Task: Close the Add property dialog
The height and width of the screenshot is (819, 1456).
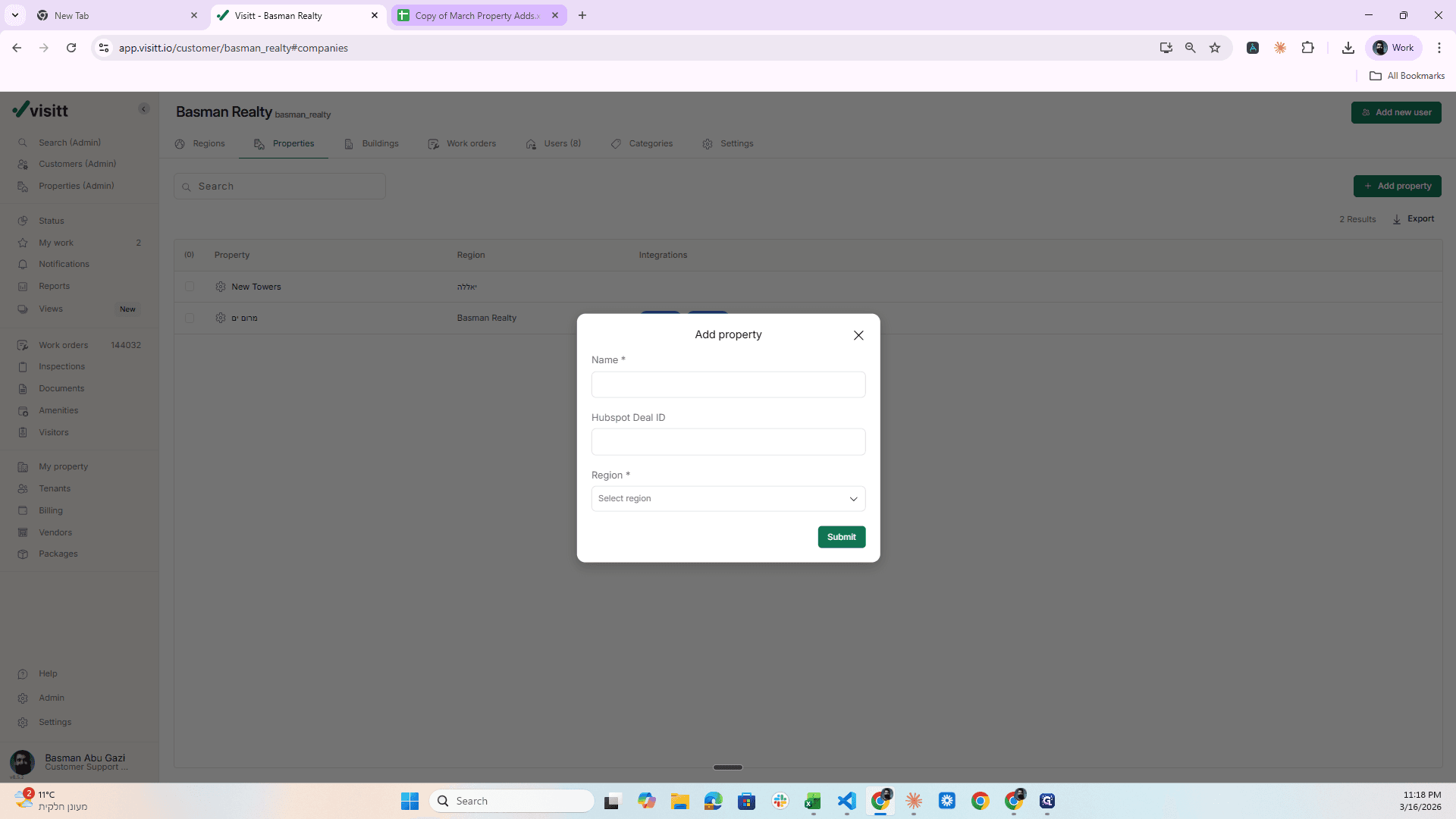Action: point(858,335)
